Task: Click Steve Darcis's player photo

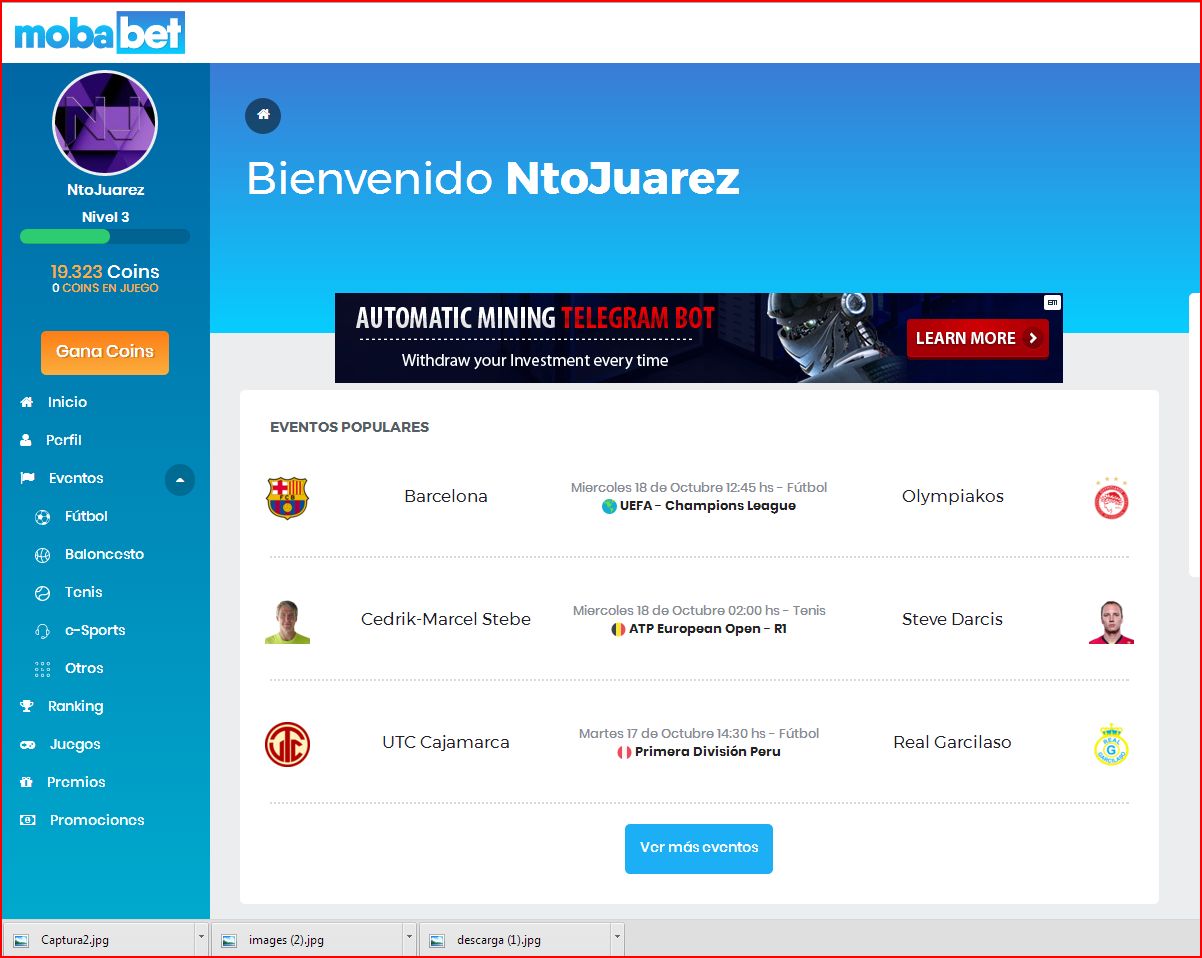Action: (x=1111, y=622)
